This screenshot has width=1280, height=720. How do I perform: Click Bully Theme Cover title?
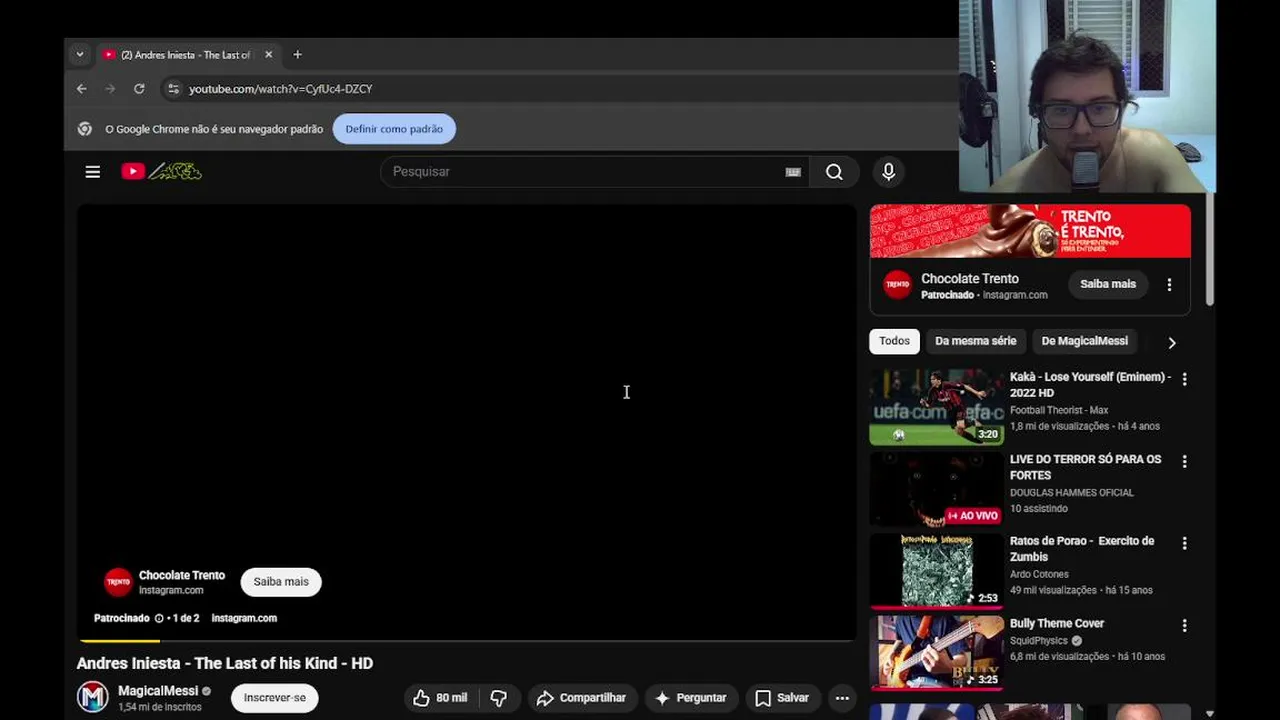tap(1057, 624)
